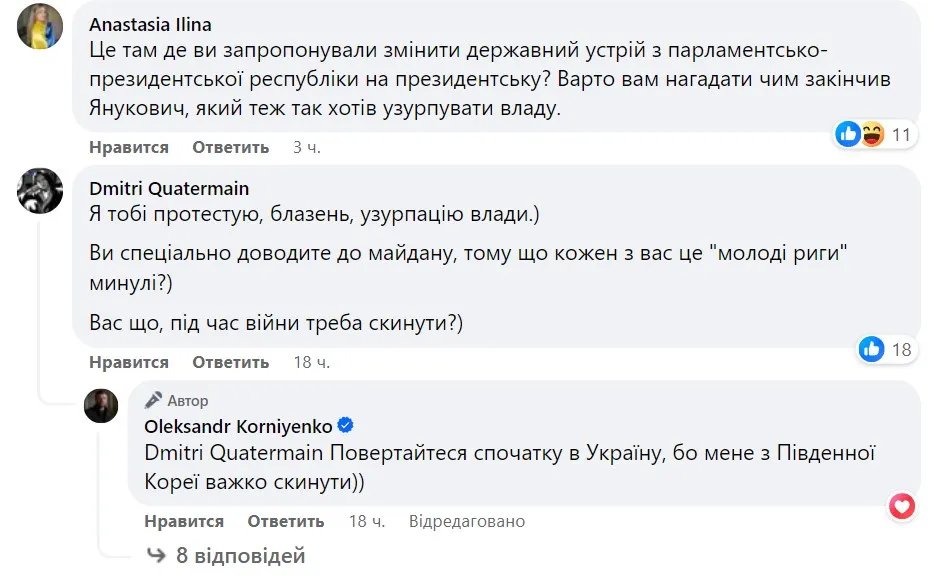Screen dimensions: 936x586
Task: Like Anastasia Ilina's comment via Нравится
Action: click(x=129, y=147)
